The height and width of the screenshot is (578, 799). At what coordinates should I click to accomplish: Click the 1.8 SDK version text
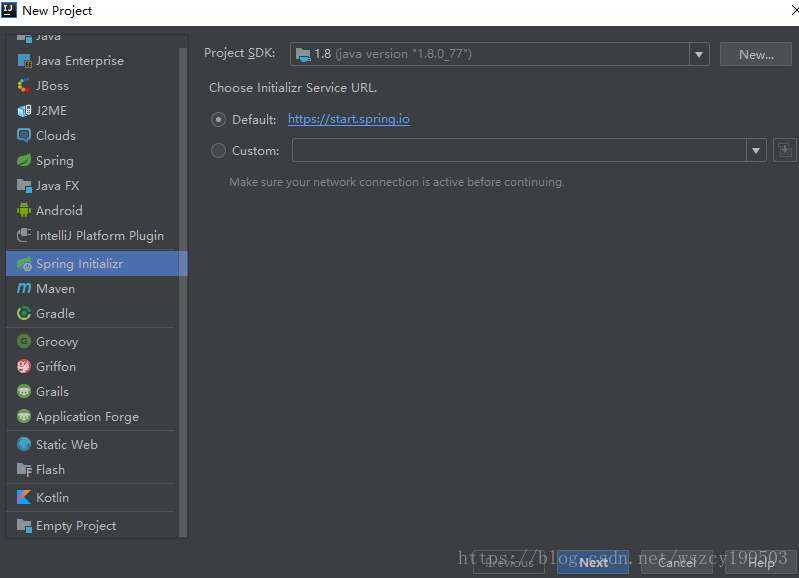323,54
